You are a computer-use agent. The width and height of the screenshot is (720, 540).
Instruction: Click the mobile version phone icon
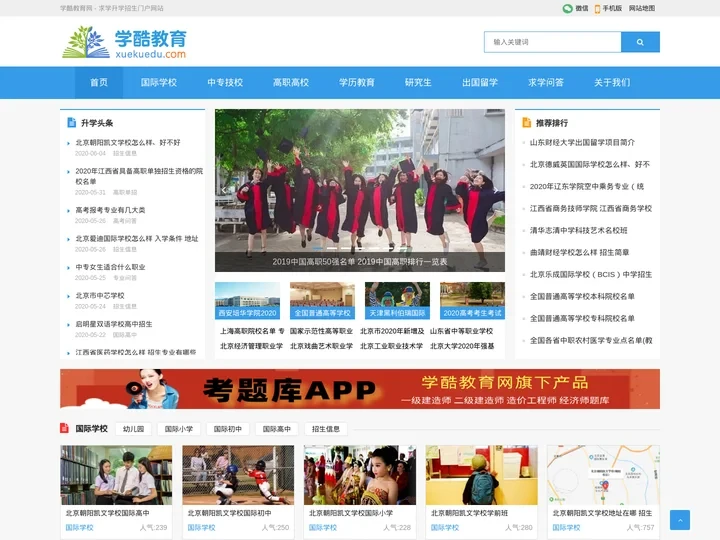pos(597,9)
